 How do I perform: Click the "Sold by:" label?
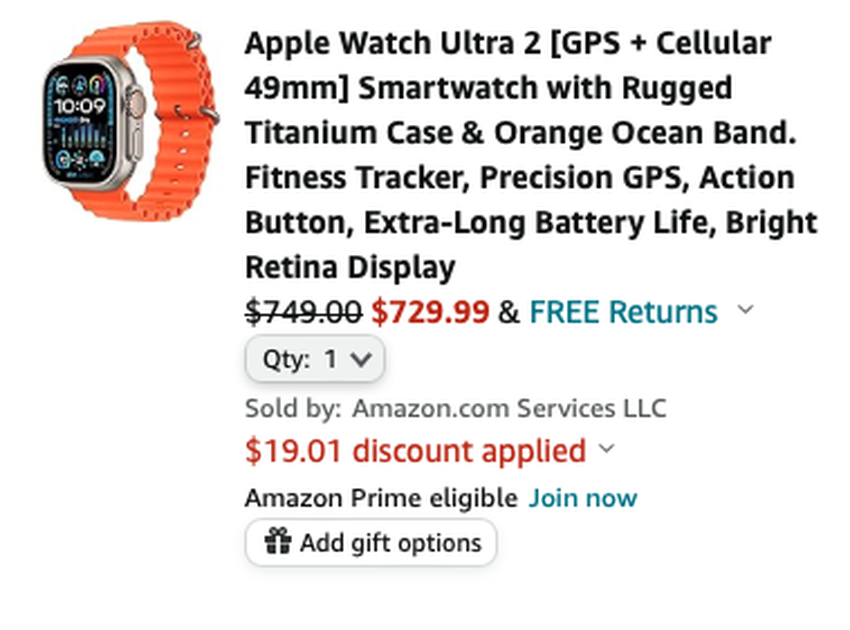293,409
